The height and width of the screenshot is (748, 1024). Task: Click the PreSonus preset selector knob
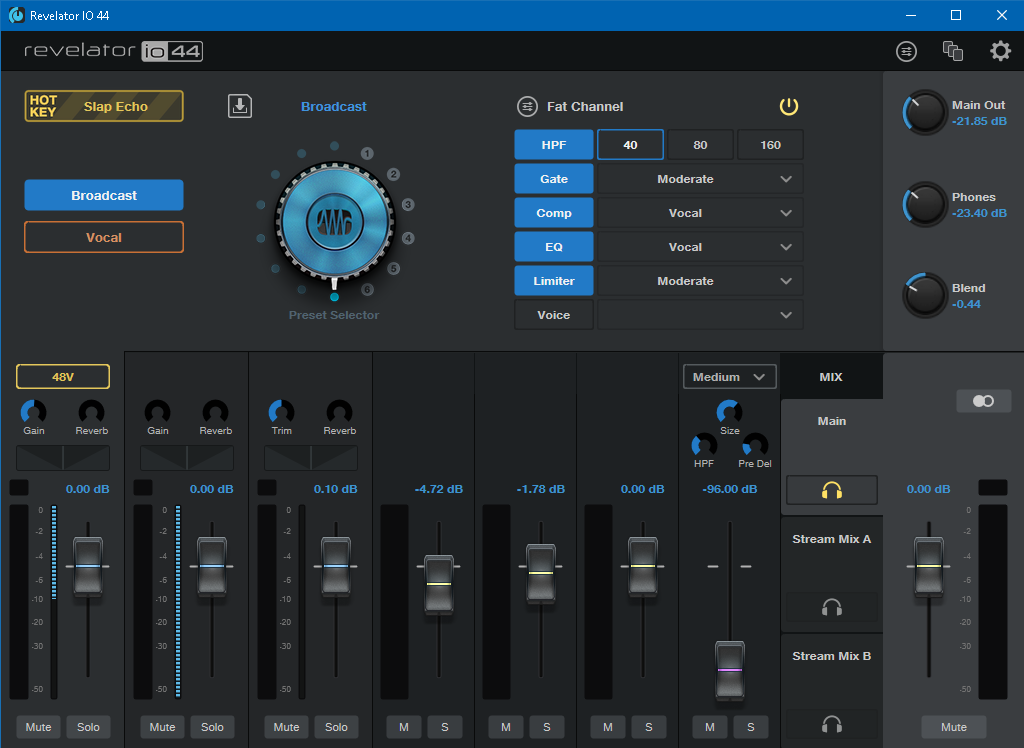click(334, 222)
